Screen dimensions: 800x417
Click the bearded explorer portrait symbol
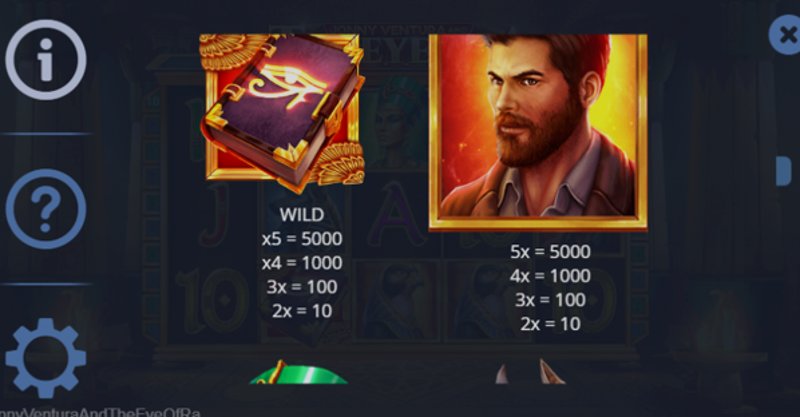click(x=538, y=133)
